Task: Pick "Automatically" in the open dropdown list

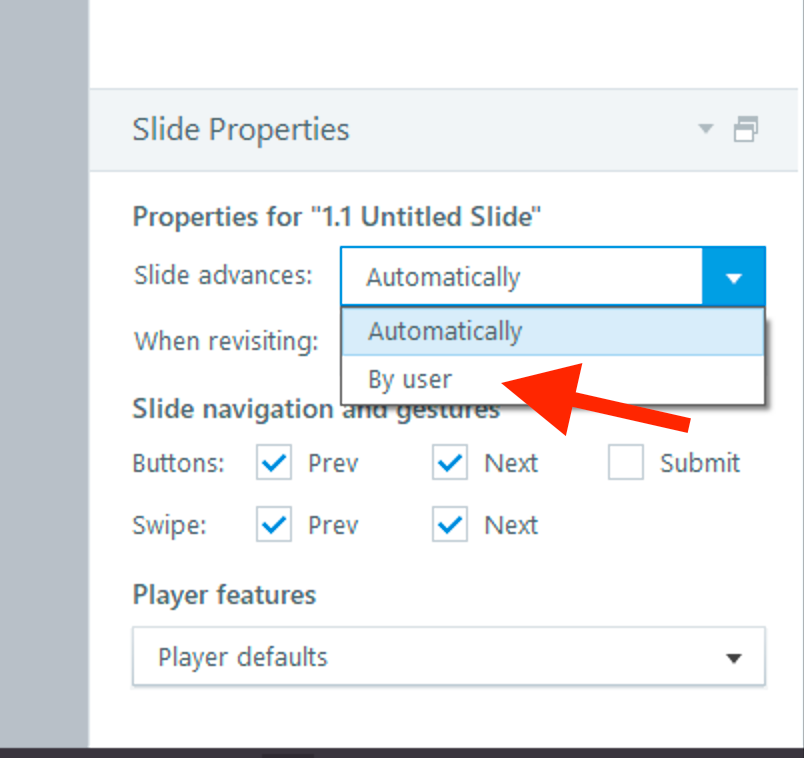Action: pos(445,331)
